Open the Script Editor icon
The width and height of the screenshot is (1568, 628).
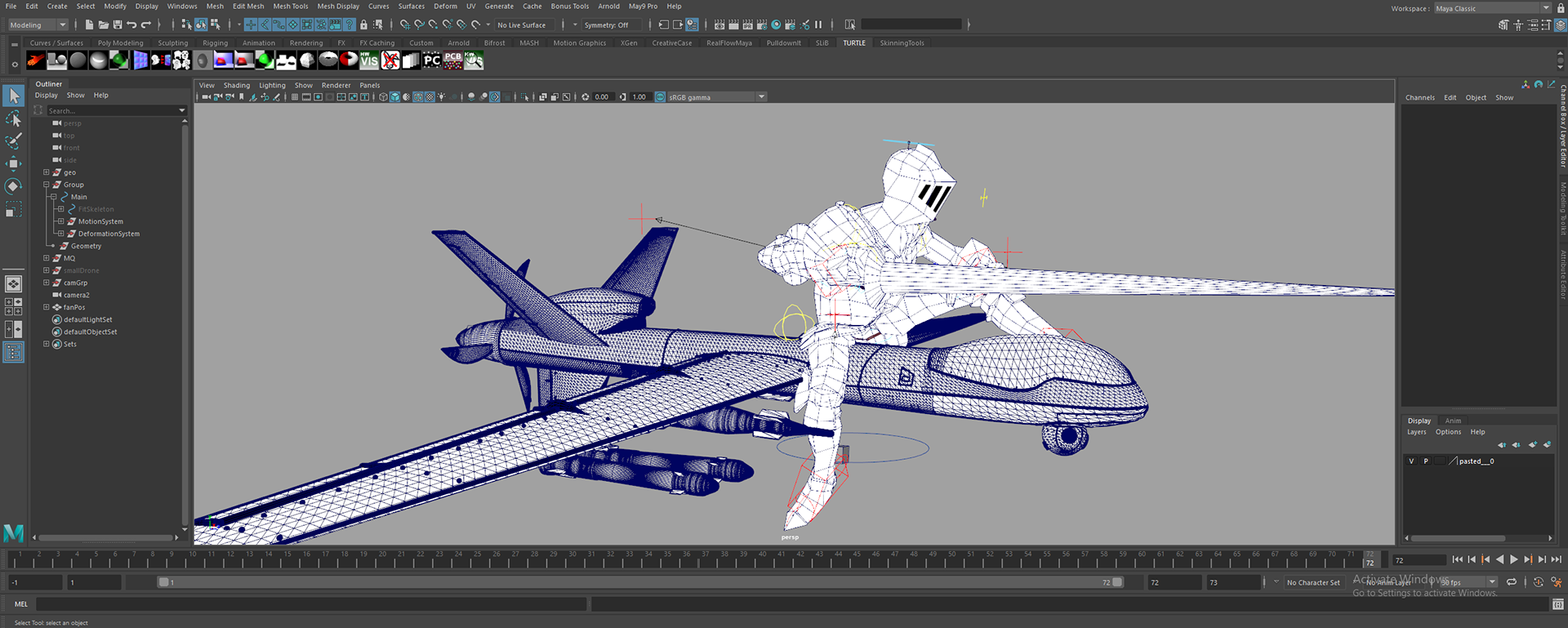tap(1557, 604)
